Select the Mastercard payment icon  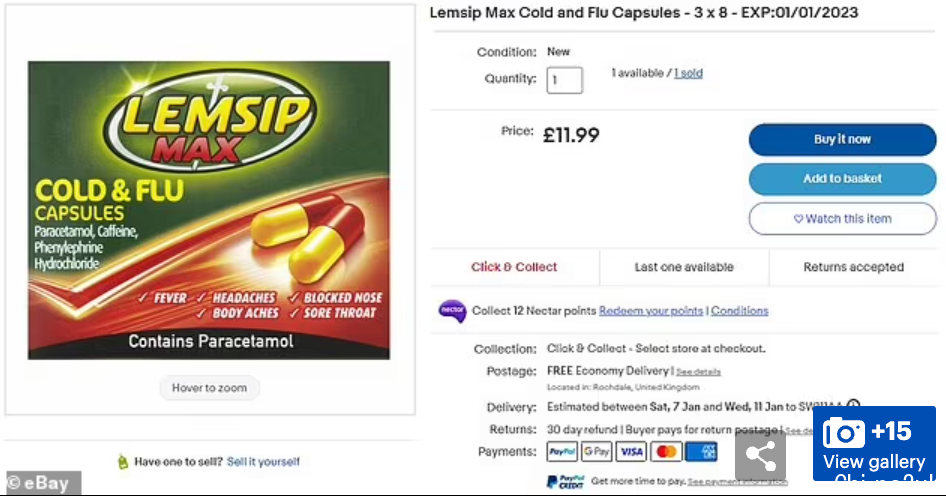[666, 451]
